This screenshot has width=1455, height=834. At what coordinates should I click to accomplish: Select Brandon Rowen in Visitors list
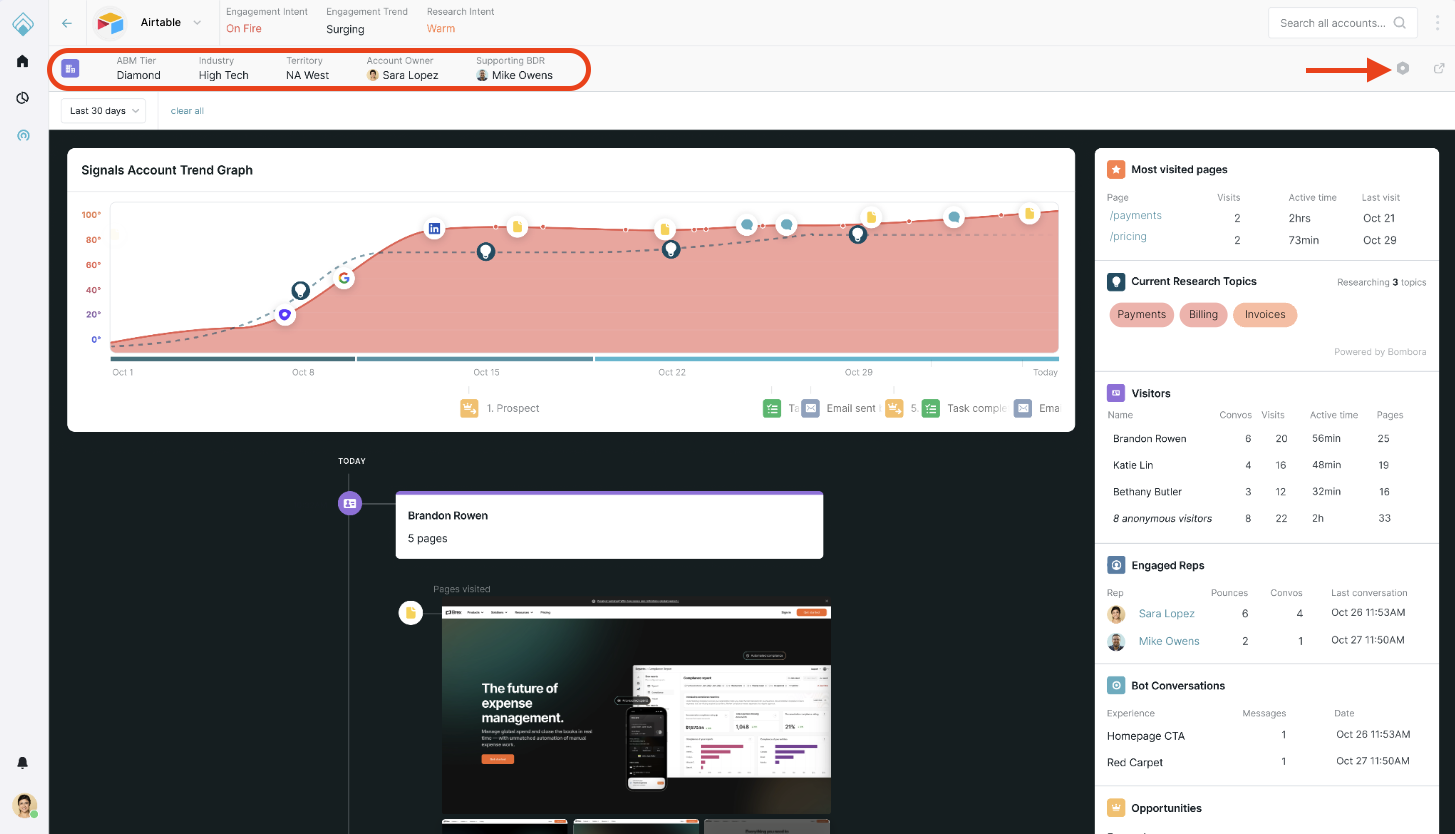[x=1149, y=439]
